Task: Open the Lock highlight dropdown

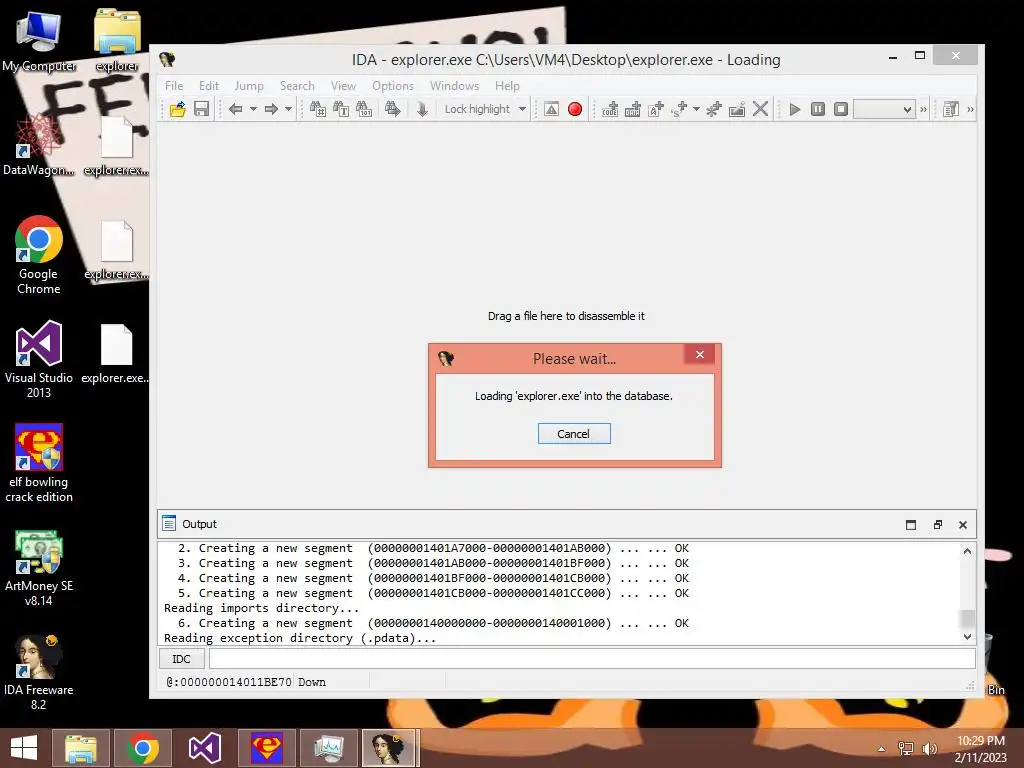Action: click(522, 109)
